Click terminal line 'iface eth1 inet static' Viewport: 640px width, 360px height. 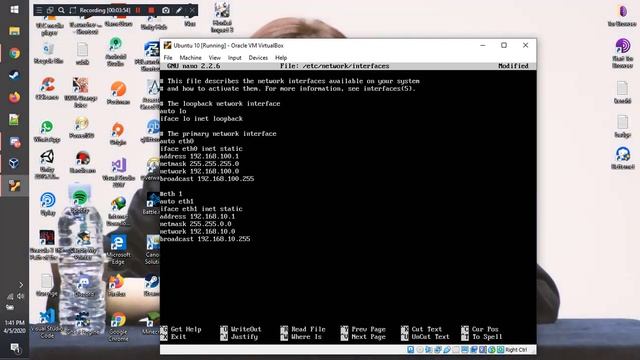click(x=201, y=209)
